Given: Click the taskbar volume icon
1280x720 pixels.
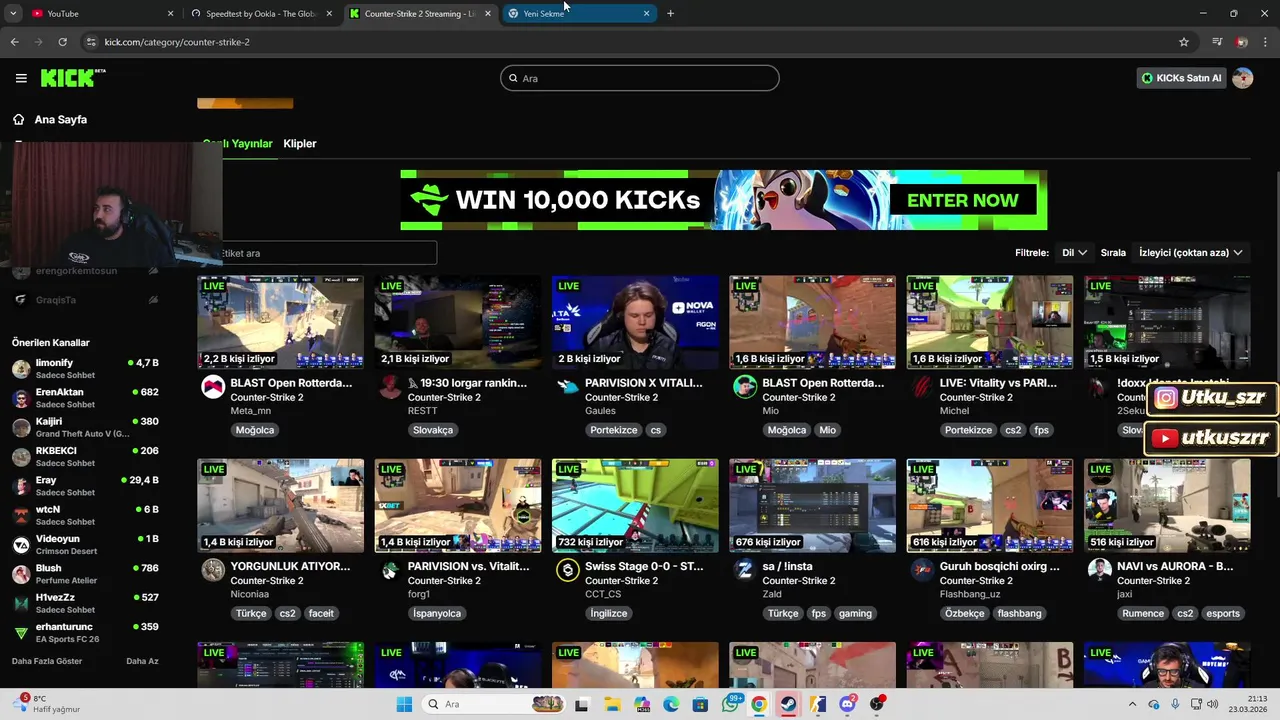Looking at the screenshot, I should 1212,704.
